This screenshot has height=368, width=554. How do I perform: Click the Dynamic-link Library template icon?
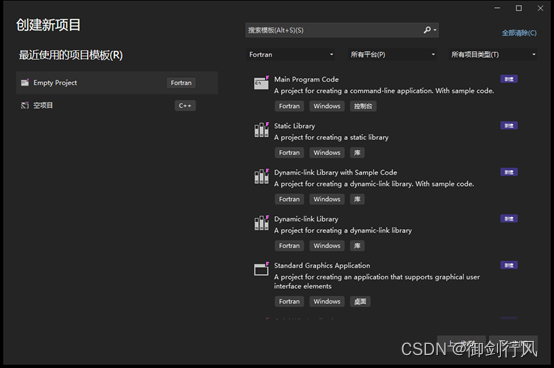(x=261, y=223)
